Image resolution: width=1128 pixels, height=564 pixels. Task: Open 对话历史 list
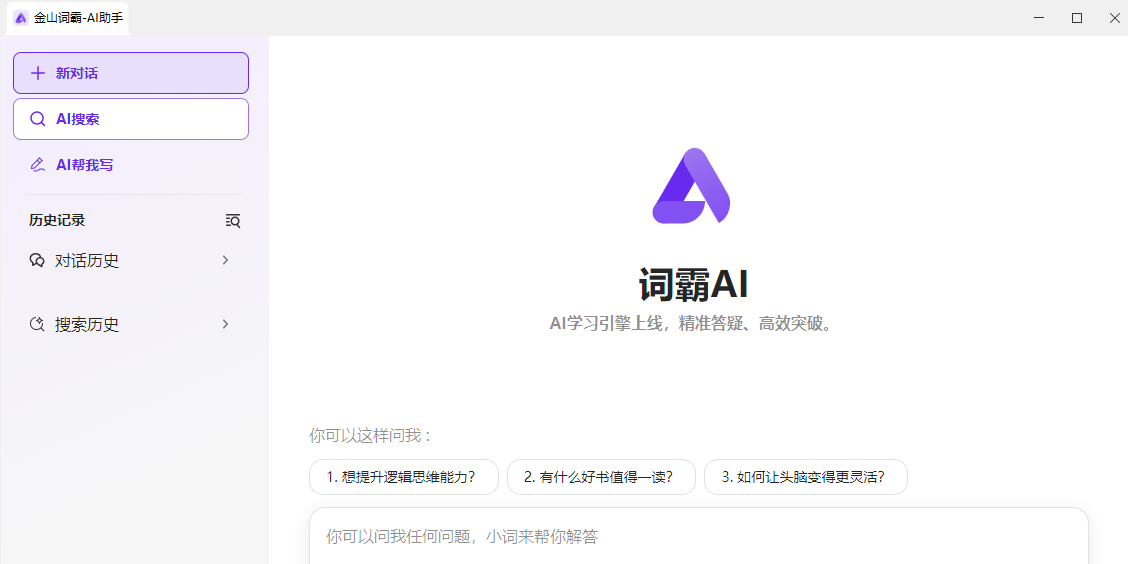131,260
